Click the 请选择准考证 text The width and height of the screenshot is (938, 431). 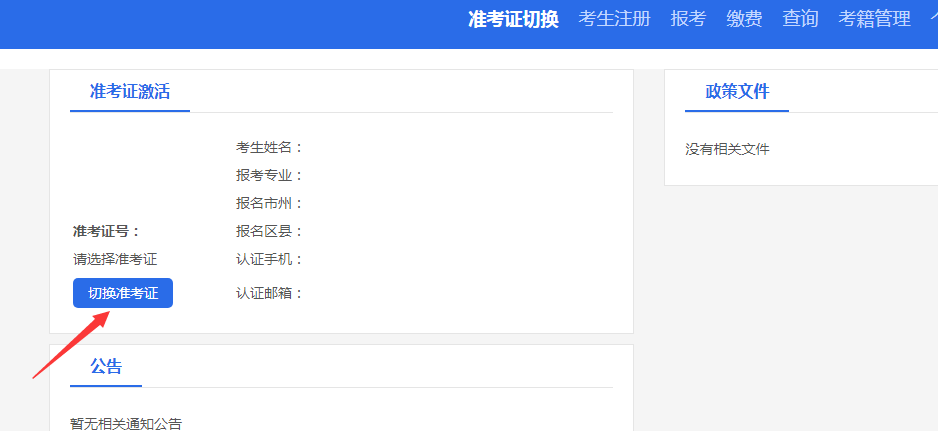point(115,260)
